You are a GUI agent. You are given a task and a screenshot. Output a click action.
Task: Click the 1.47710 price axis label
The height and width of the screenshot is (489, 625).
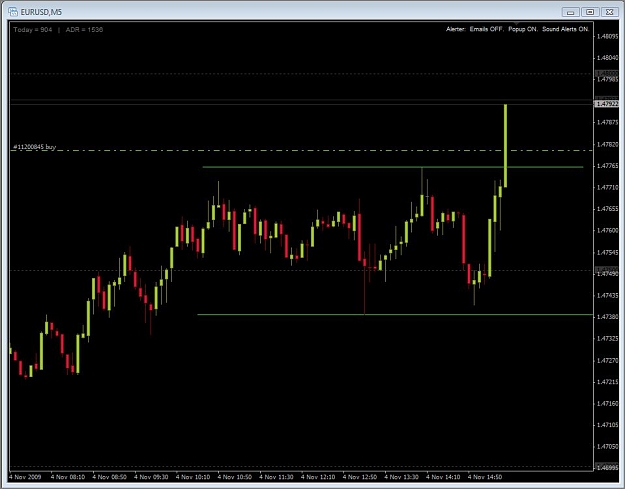click(x=607, y=187)
